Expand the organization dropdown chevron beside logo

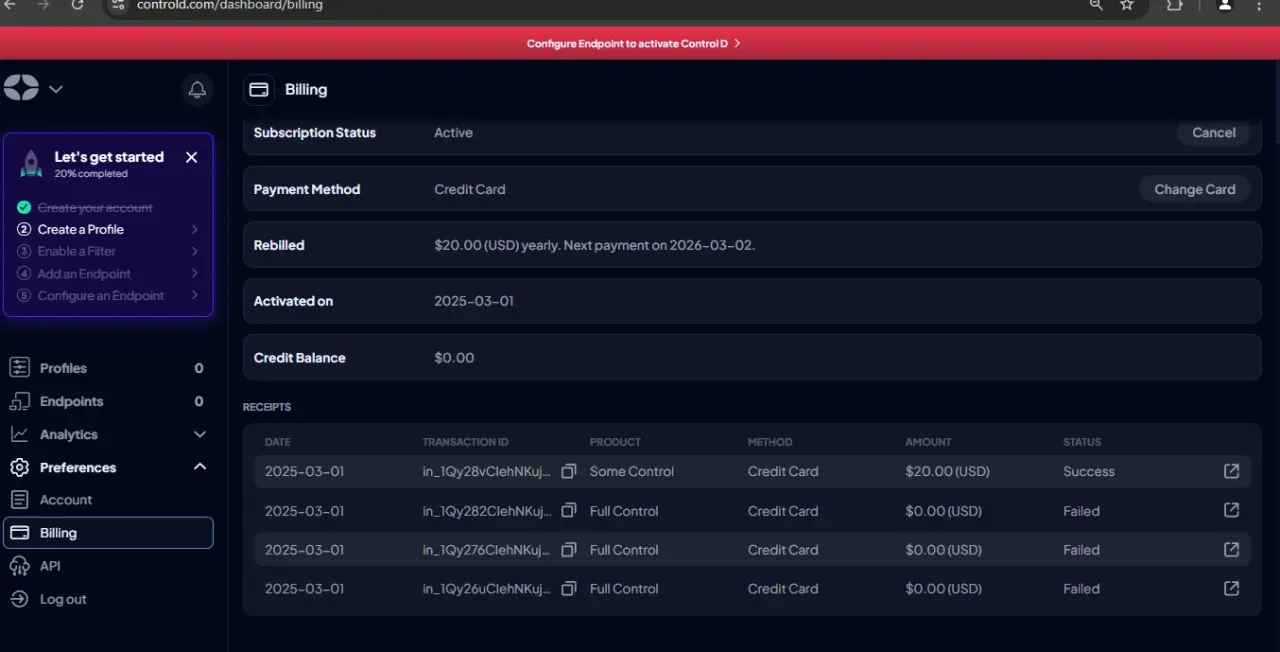coord(56,89)
